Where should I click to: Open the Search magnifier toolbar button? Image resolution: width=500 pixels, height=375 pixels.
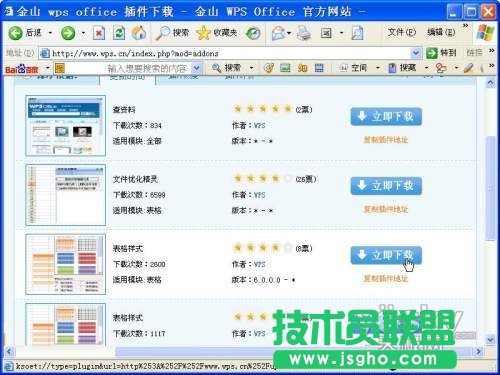coord(172,33)
